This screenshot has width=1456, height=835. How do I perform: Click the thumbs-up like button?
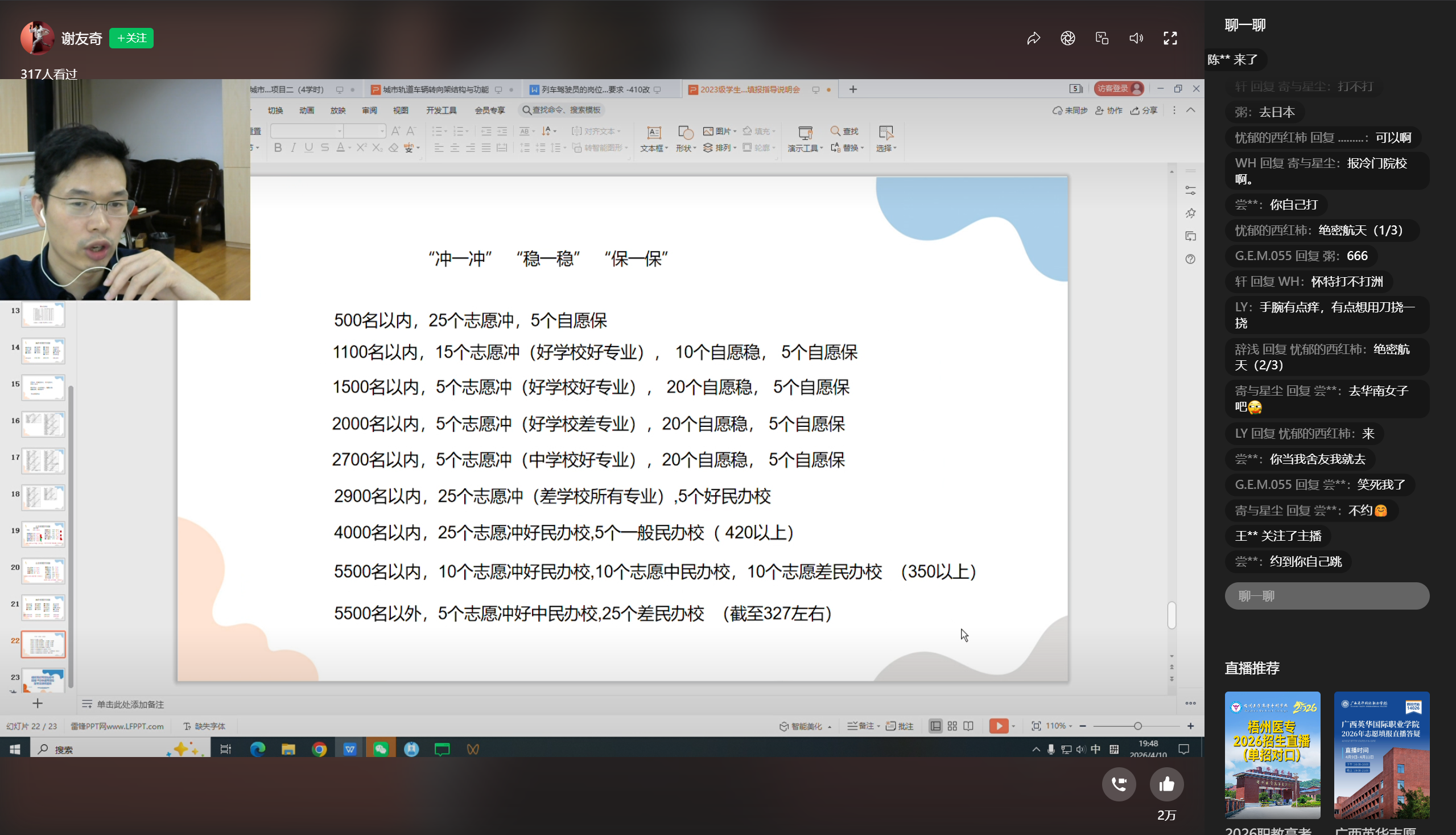(x=1166, y=784)
